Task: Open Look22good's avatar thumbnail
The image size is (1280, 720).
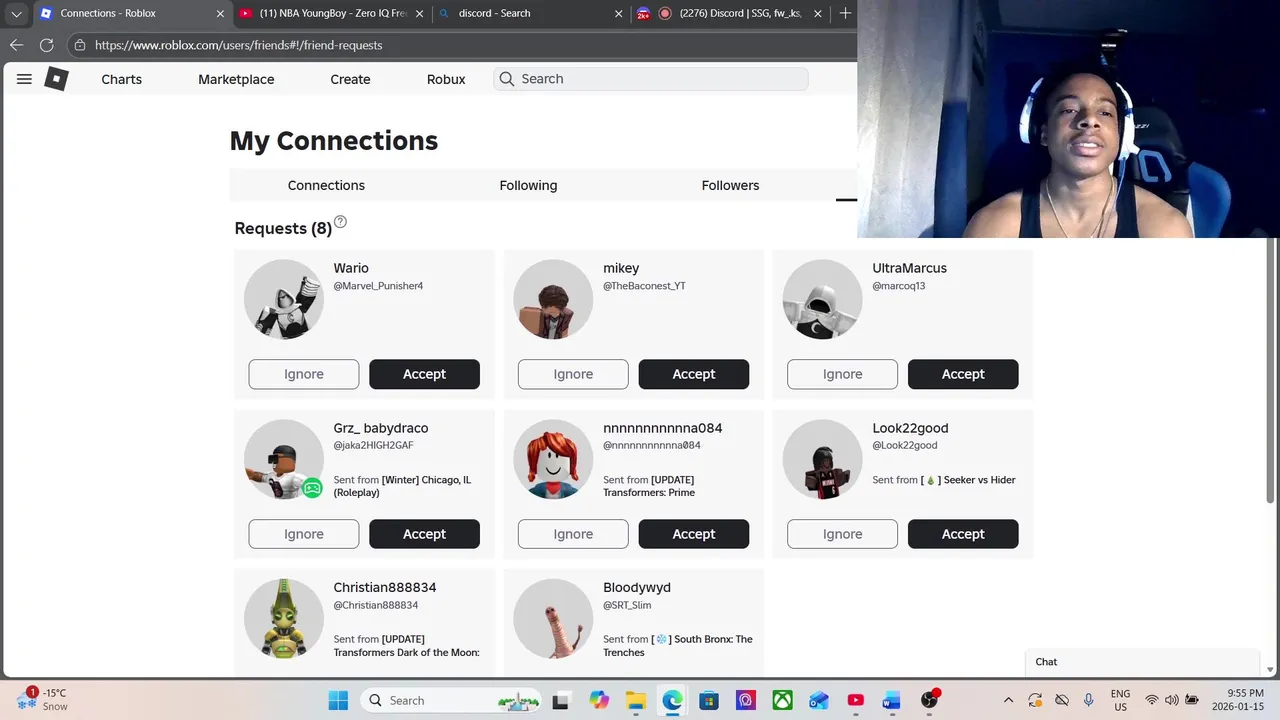Action: tap(822, 459)
